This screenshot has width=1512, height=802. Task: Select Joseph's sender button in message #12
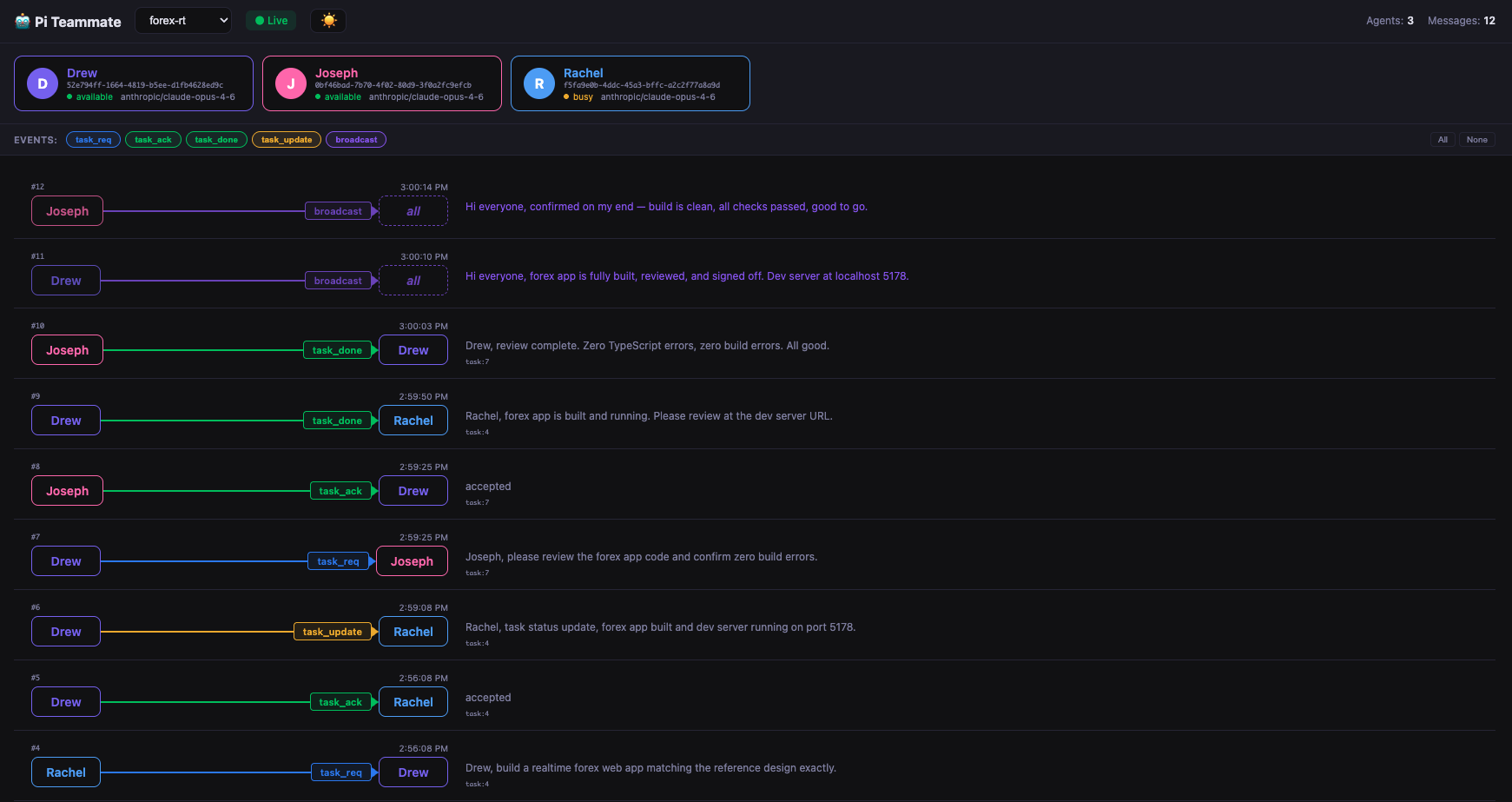pos(67,210)
